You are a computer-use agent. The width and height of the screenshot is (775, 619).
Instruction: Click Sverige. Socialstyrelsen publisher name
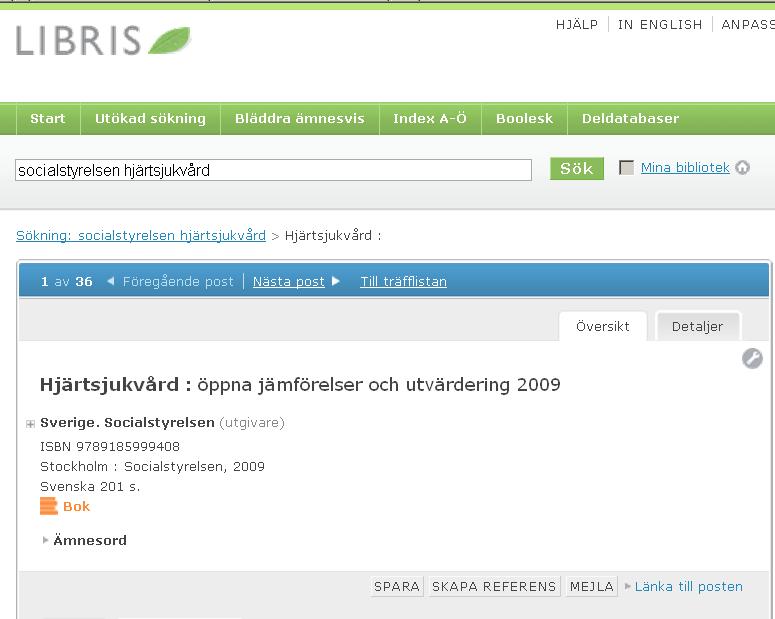(x=127, y=423)
